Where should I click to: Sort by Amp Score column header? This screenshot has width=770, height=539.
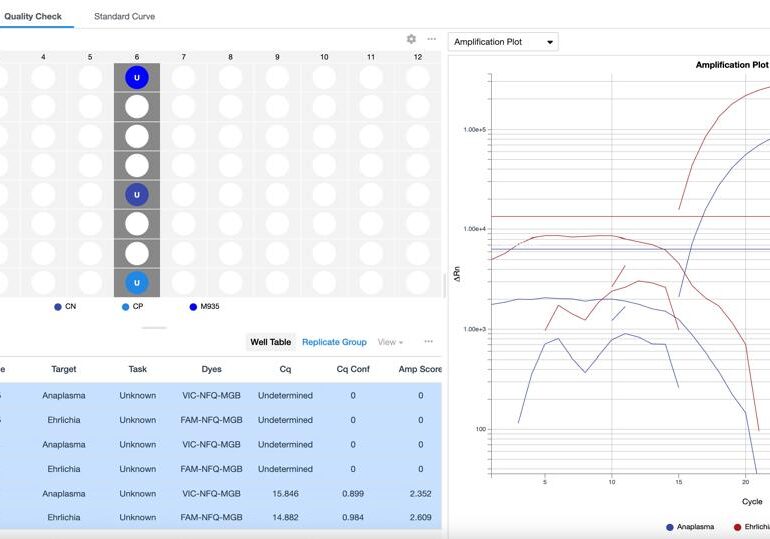coord(420,369)
